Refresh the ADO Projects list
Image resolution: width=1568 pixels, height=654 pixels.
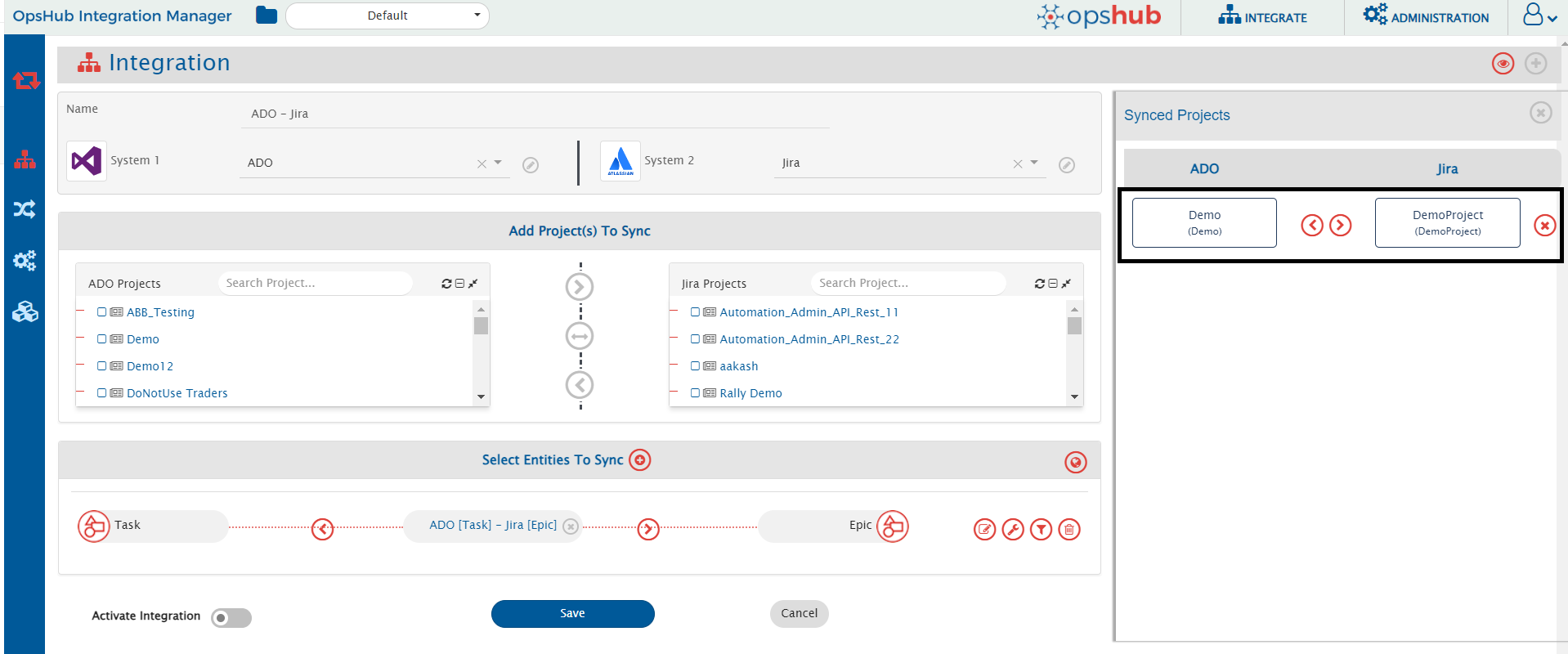tap(446, 284)
